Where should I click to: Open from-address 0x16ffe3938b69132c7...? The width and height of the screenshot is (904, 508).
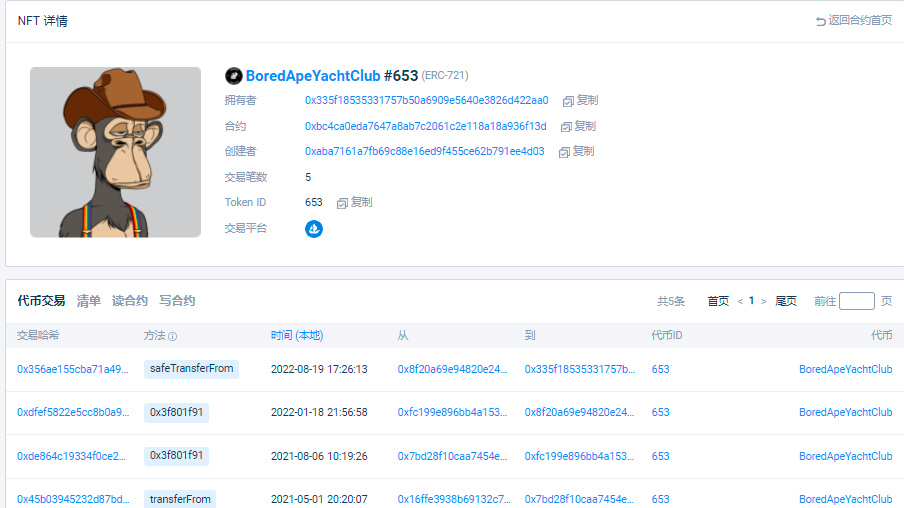(x=454, y=499)
